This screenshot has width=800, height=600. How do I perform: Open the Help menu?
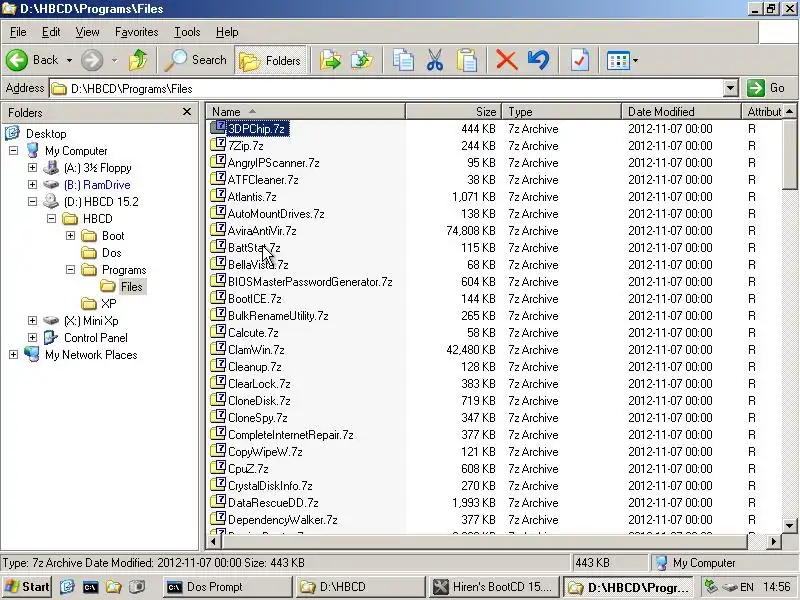(227, 32)
